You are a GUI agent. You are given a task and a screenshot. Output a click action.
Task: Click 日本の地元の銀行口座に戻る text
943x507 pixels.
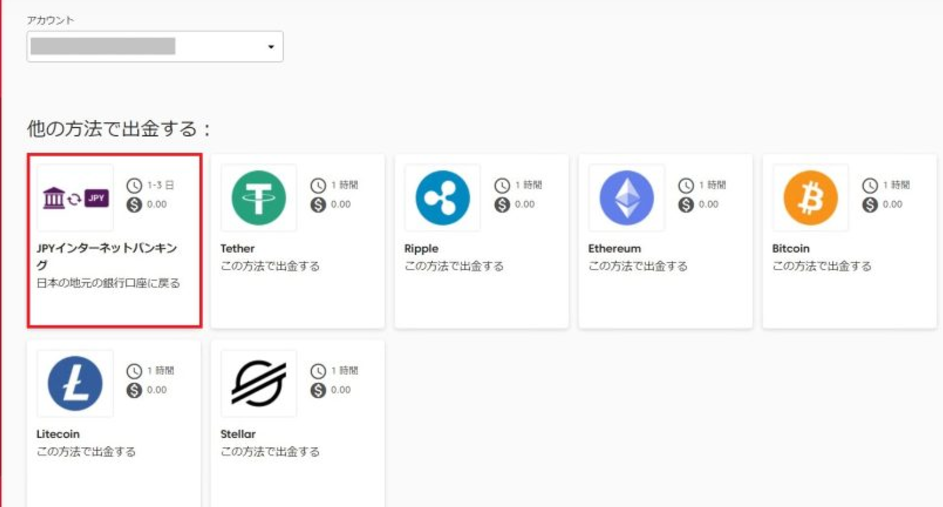pos(108,283)
